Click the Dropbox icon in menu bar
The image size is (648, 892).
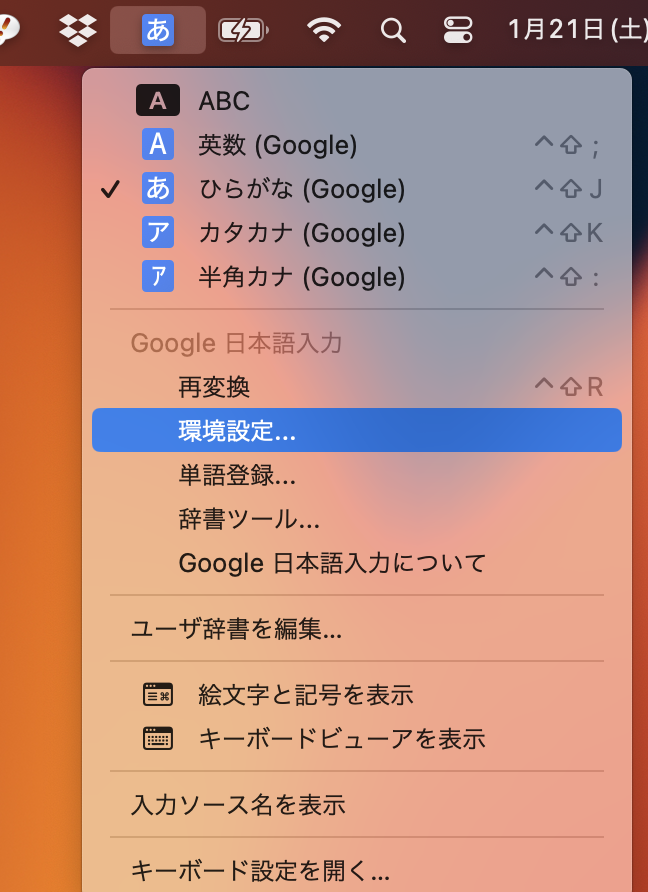coord(78,30)
